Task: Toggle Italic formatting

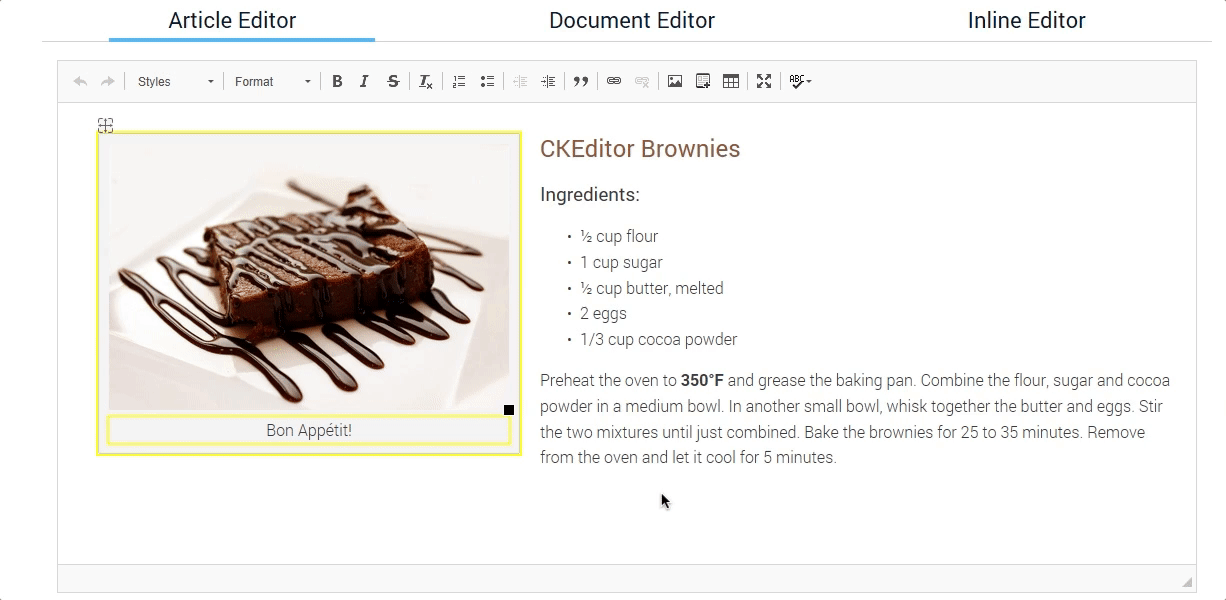Action: click(x=364, y=82)
